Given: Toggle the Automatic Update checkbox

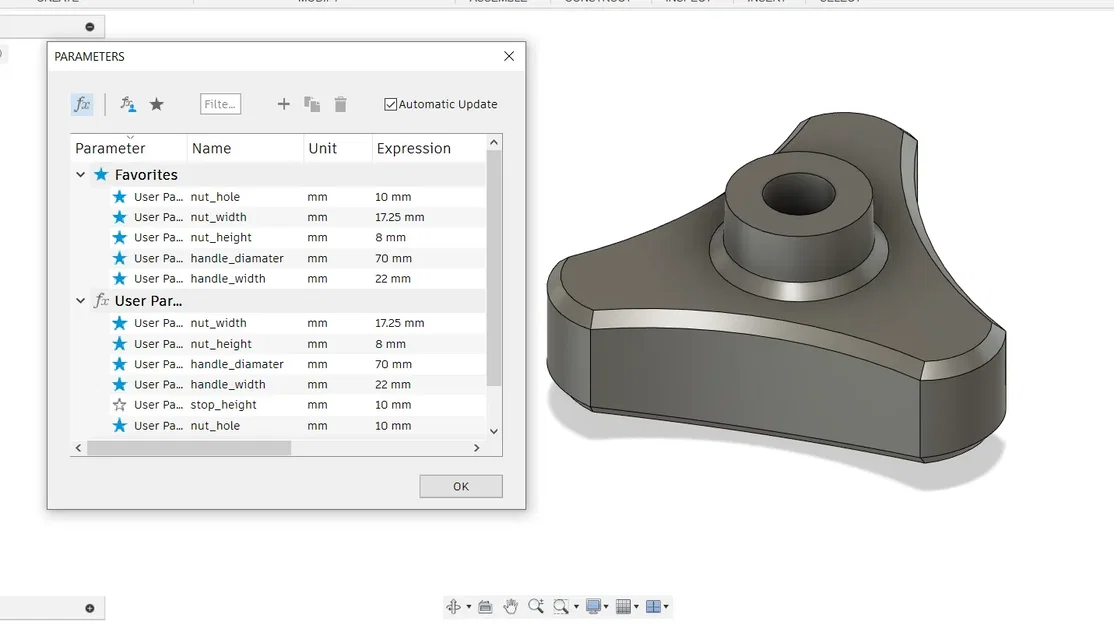Looking at the screenshot, I should point(390,104).
